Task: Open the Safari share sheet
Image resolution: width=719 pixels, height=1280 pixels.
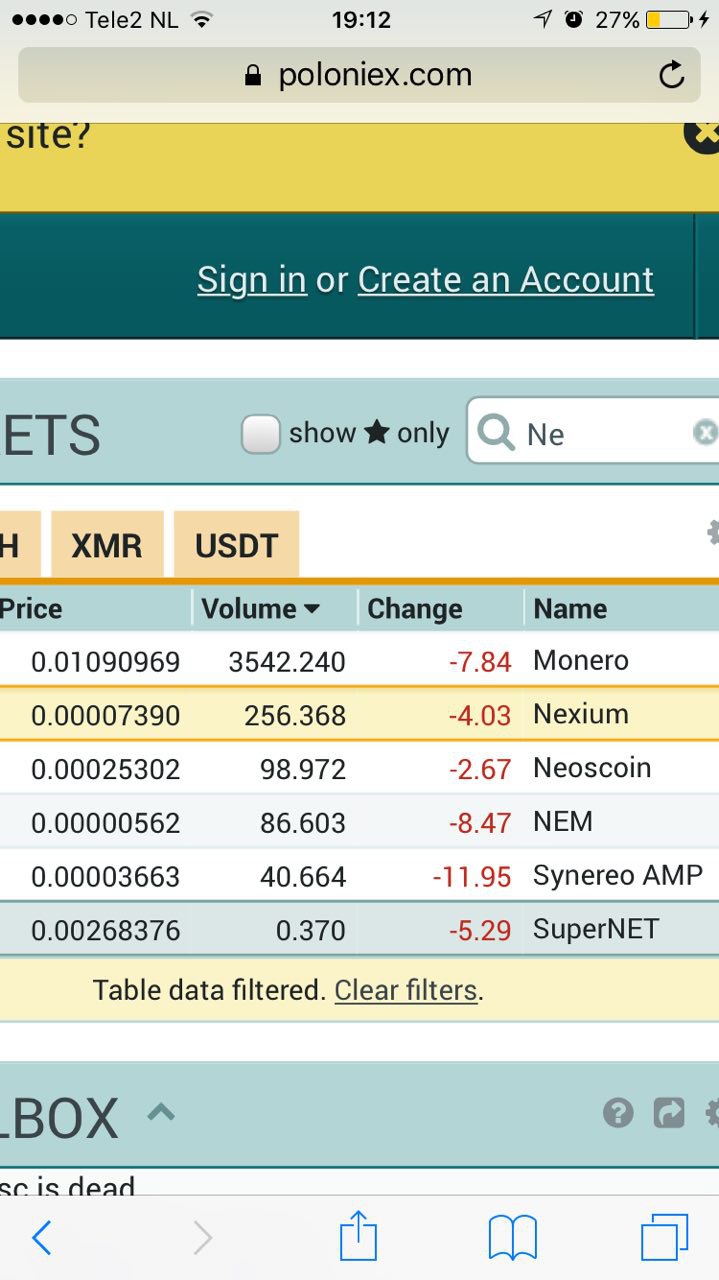Action: [358, 1235]
